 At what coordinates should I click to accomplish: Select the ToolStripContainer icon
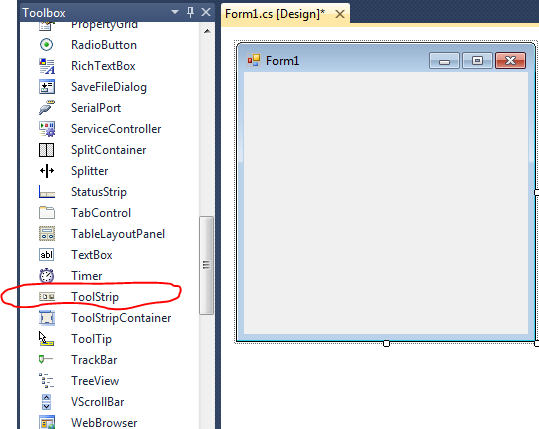[x=46, y=318]
